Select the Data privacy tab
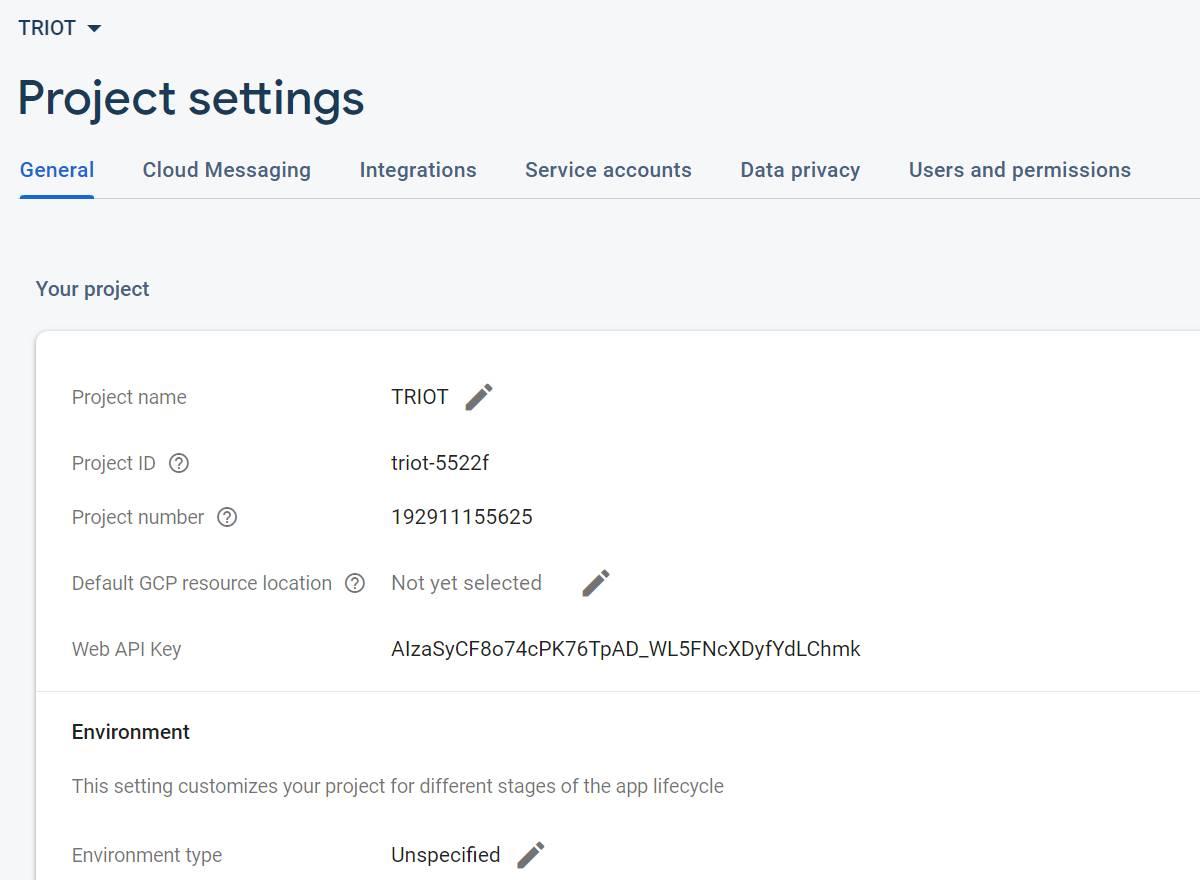 click(x=800, y=170)
